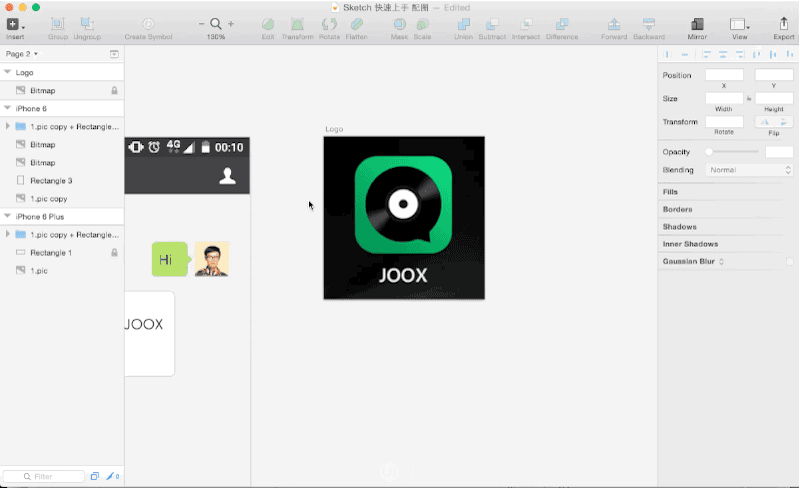Select the JOOX logo image on canvas
800x488 pixels.
[x=404, y=217]
